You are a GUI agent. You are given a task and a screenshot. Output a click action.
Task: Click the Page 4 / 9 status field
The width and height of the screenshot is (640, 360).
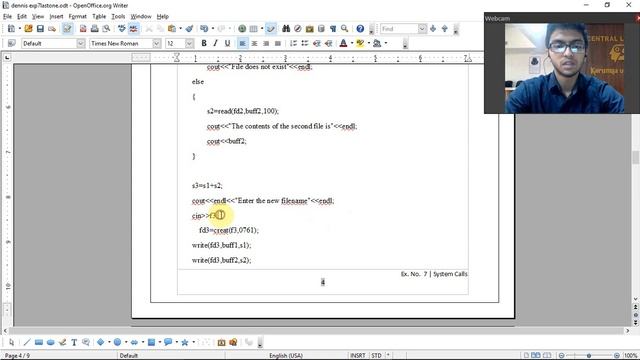(17, 356)
